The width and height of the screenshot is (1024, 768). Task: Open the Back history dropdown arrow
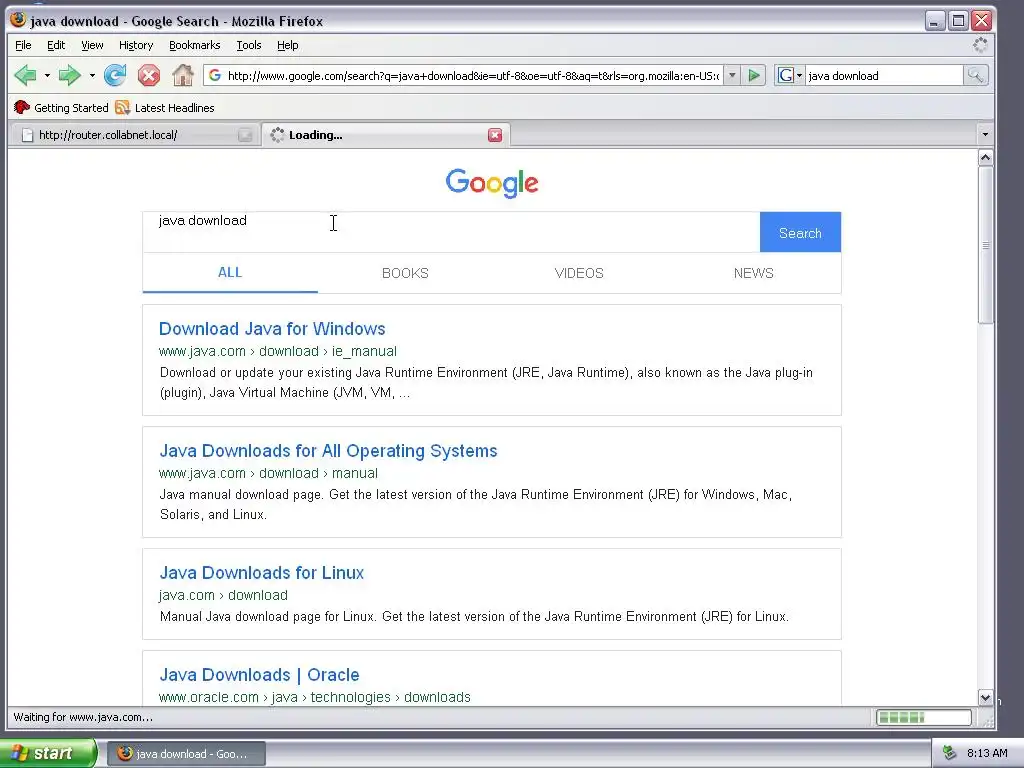(47, 76)
